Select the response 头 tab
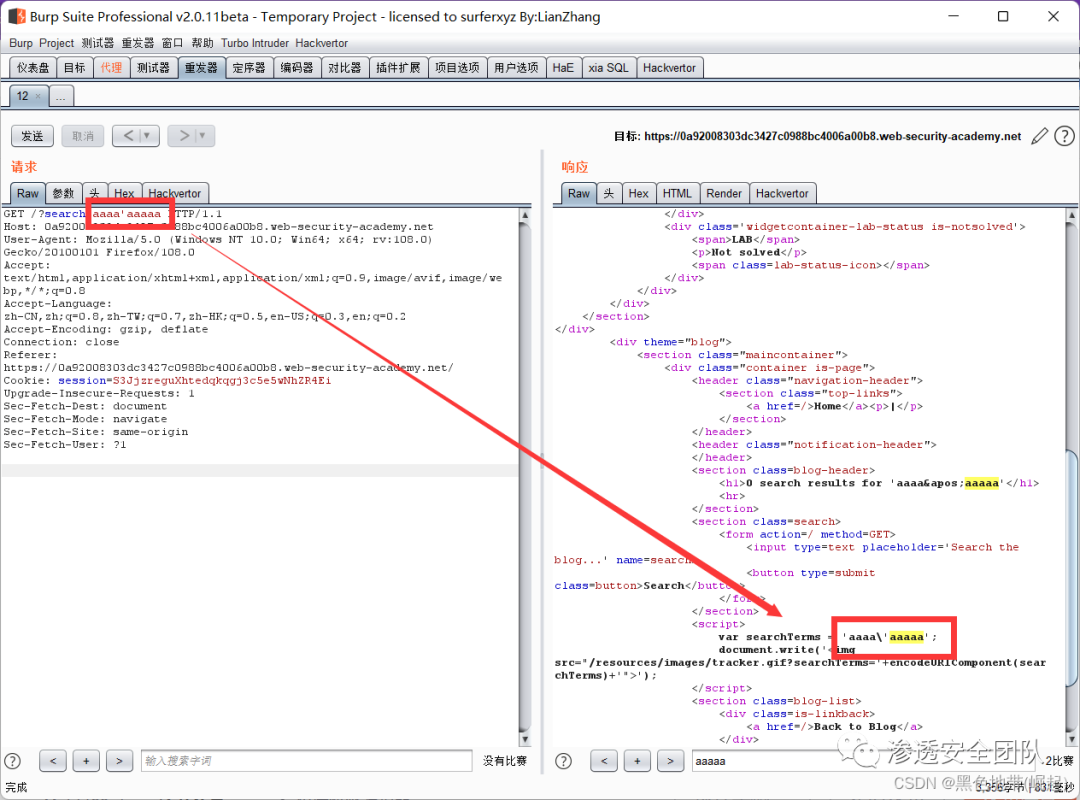This screenshot has width=1080, height=800. [609, 194]
